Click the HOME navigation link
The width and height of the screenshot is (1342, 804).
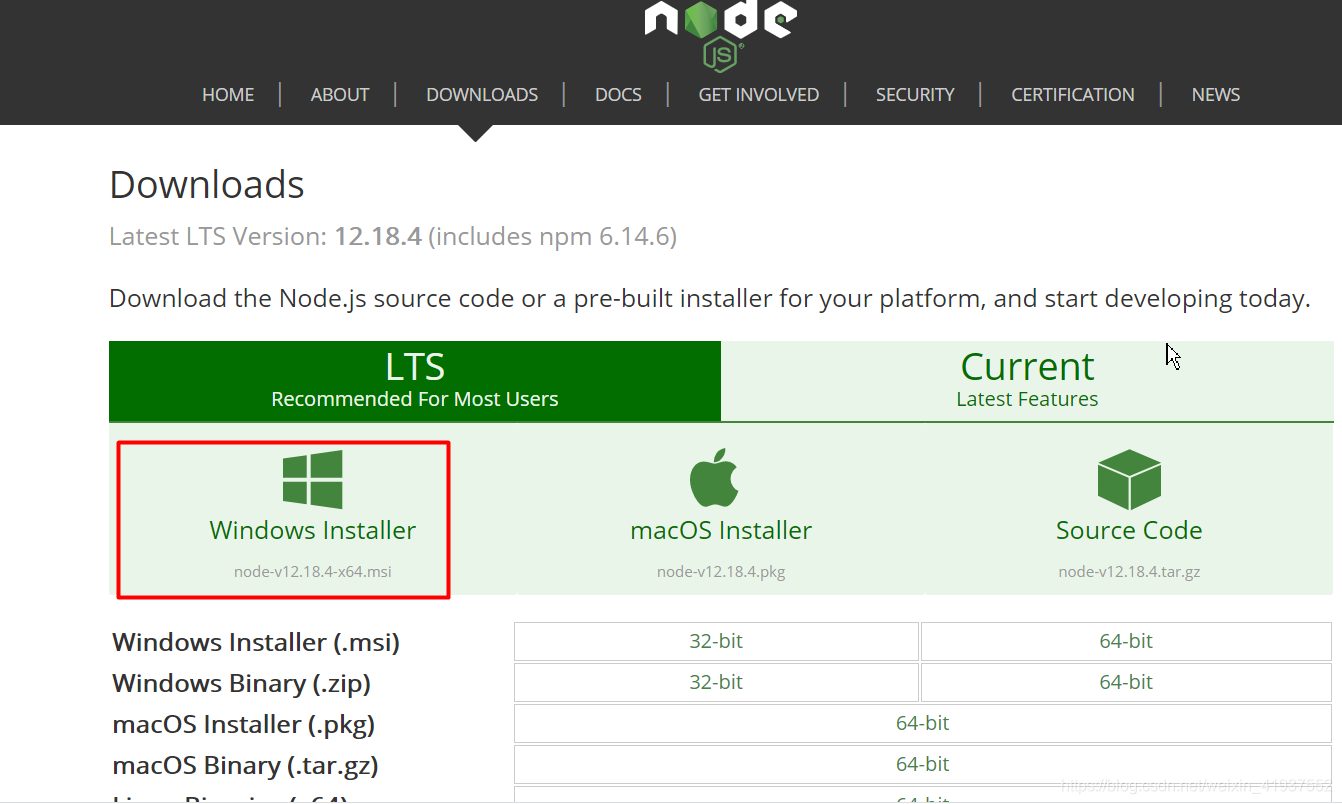pos(228,94)
